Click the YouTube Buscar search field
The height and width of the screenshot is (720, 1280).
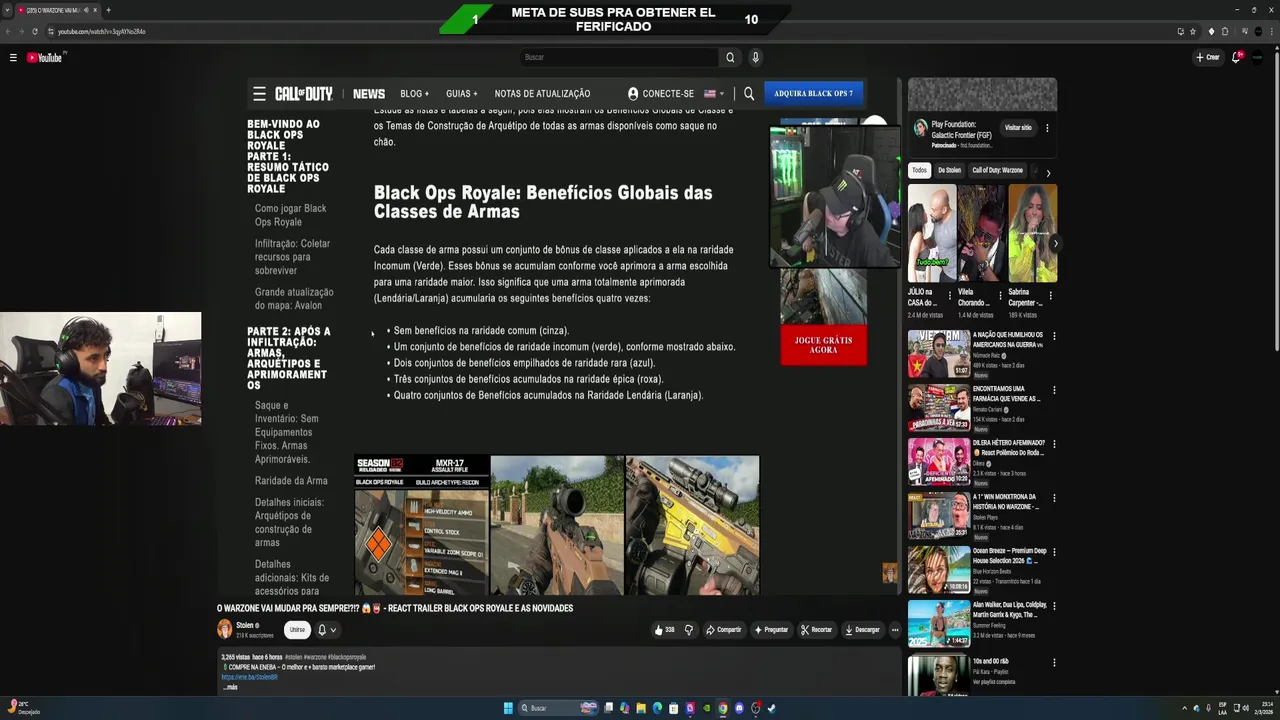tap(620, 57)
